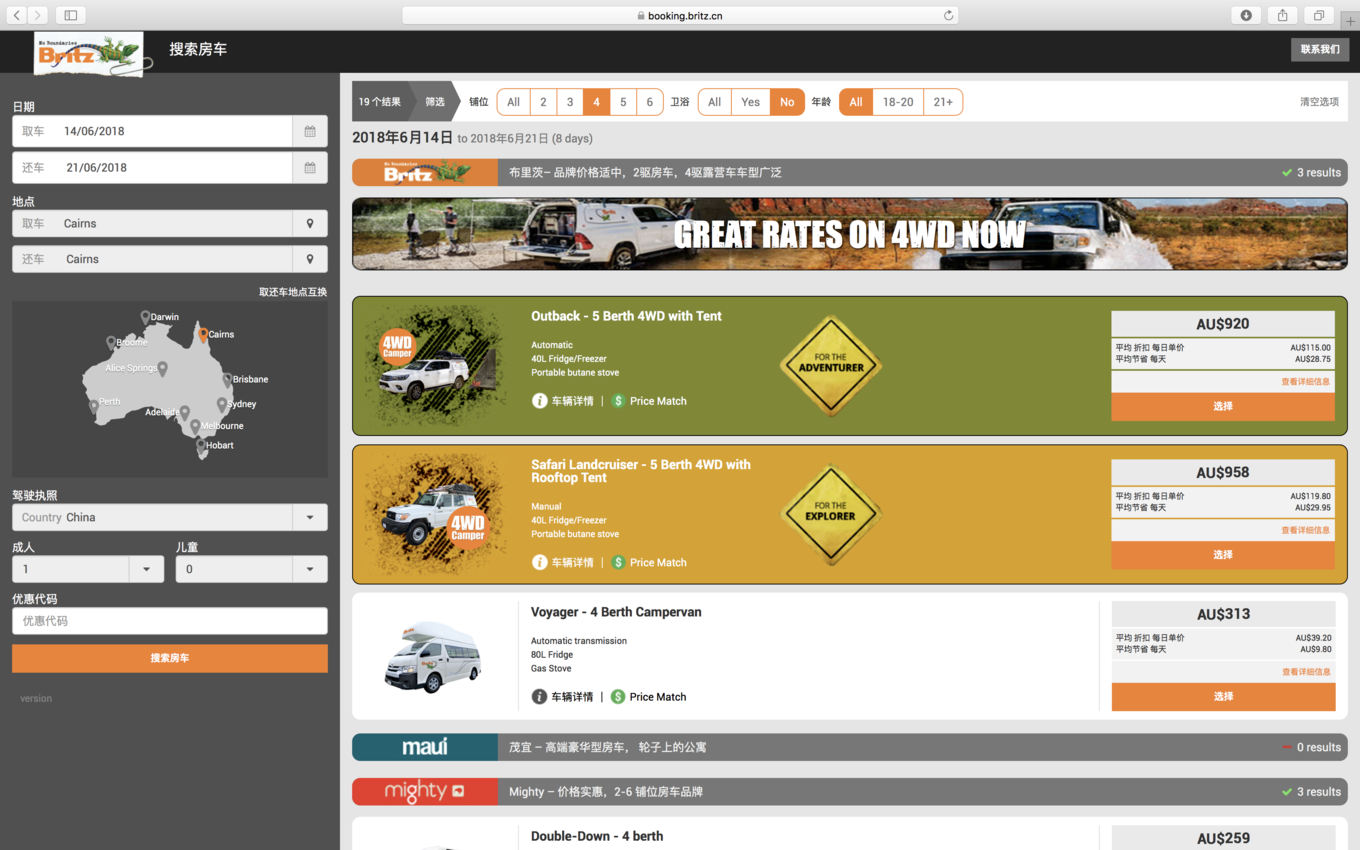Select Outback 5 Berth with 选择
This screenshot has height=850, width=1360.
(x=1223, y=406)
